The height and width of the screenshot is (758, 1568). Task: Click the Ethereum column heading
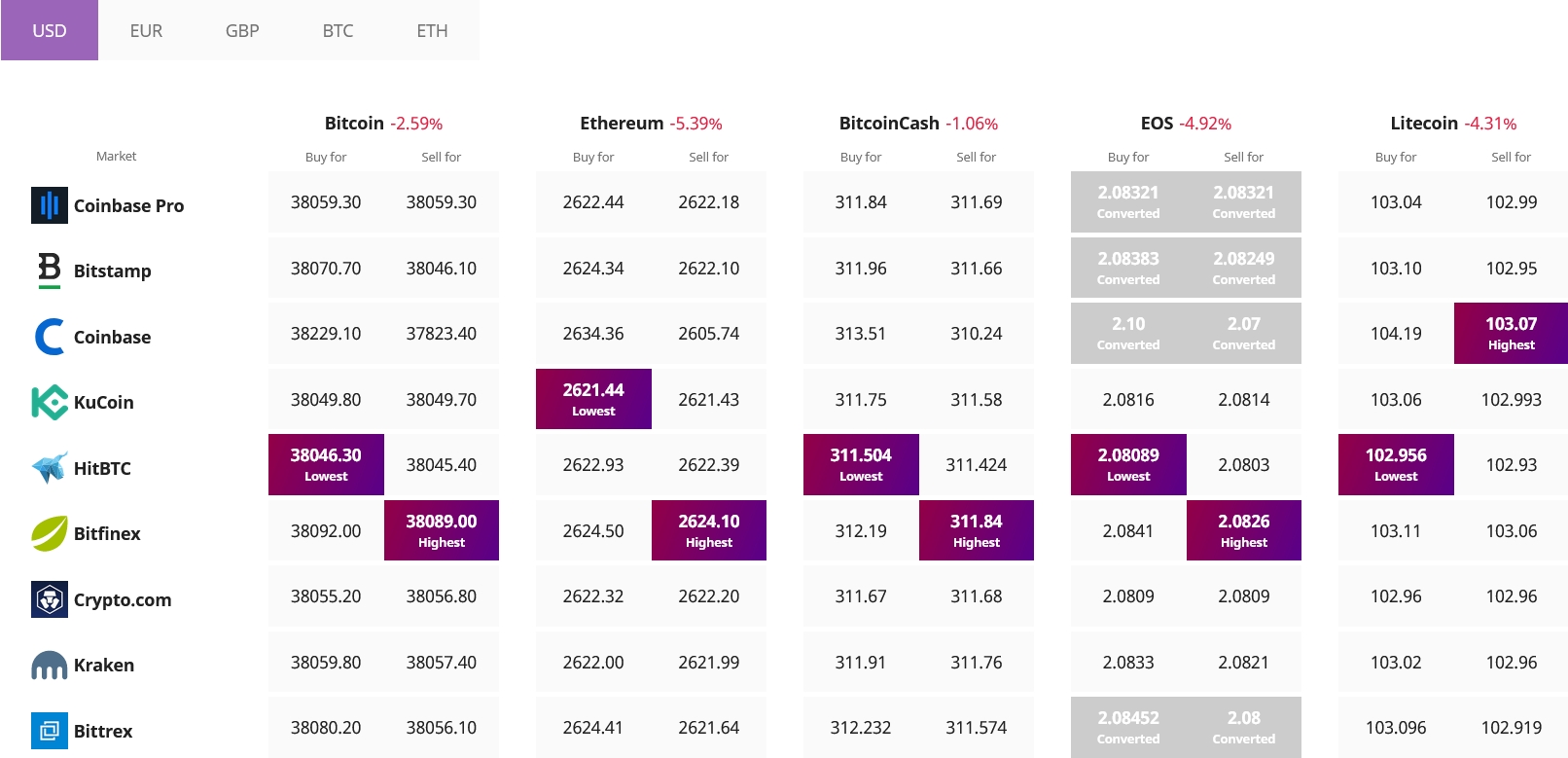pos(622,124)
